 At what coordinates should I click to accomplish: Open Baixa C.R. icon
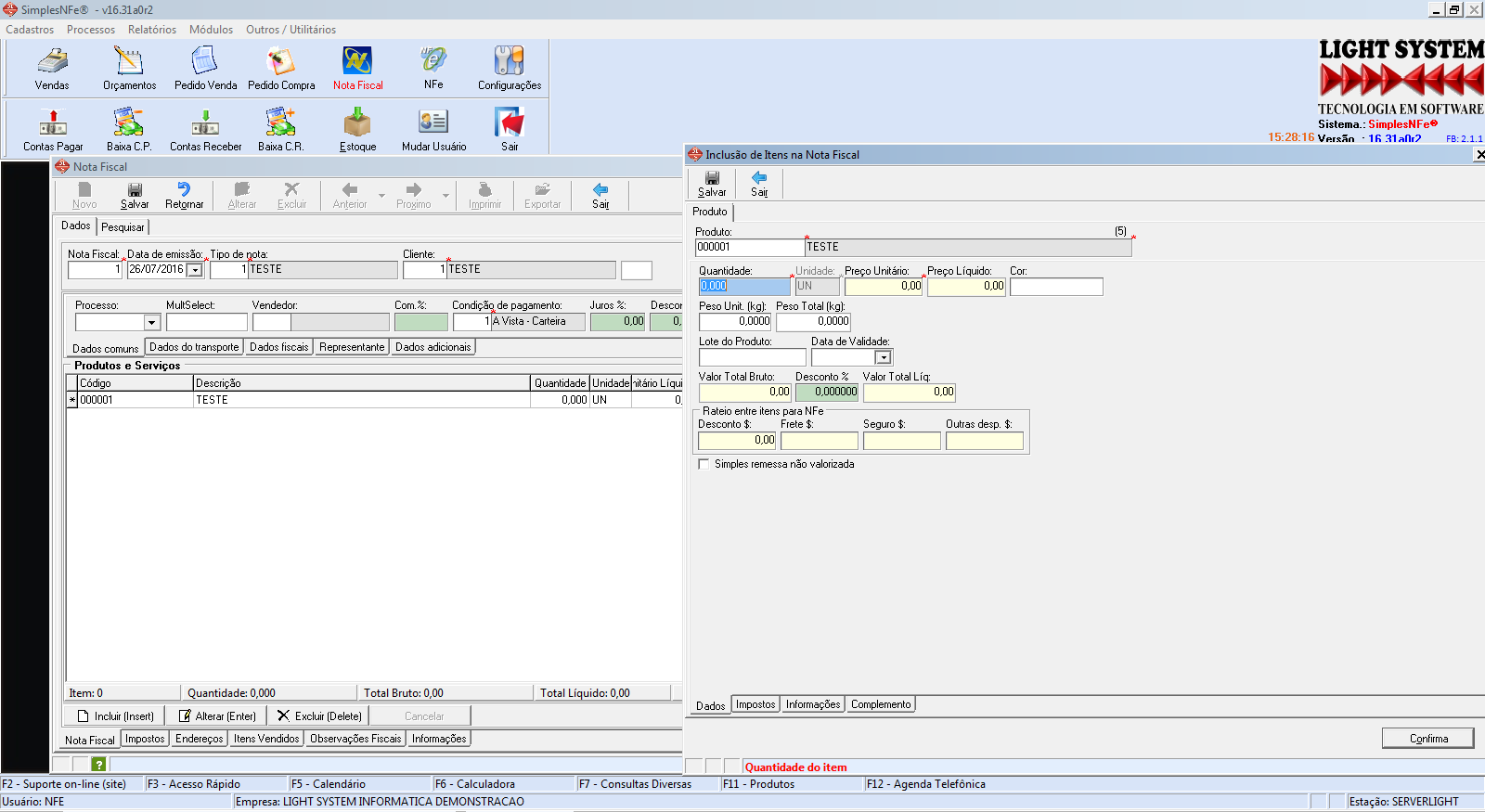click(x=281, y=130)
